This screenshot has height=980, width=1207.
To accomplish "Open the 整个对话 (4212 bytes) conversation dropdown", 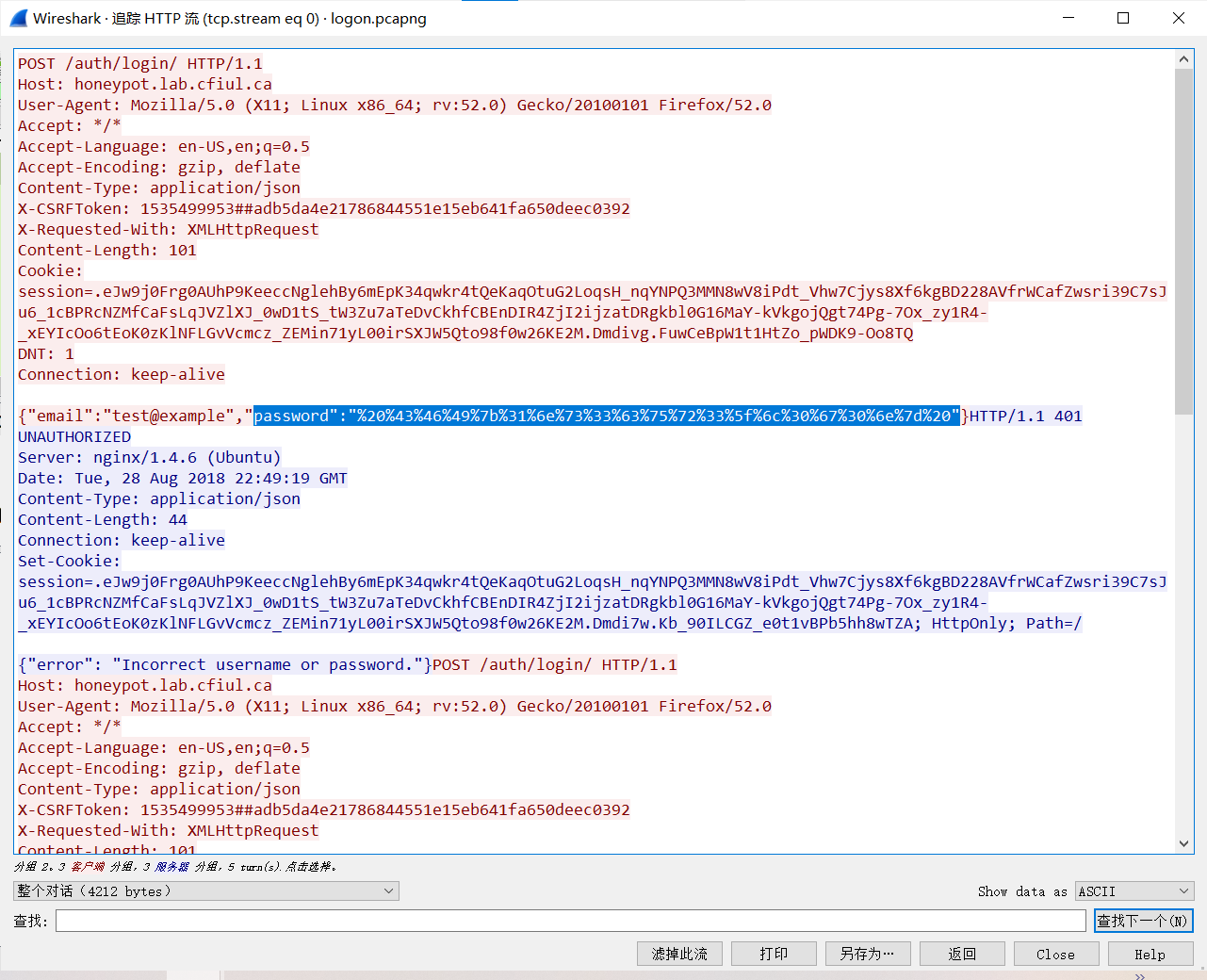I will coord(206,890).
